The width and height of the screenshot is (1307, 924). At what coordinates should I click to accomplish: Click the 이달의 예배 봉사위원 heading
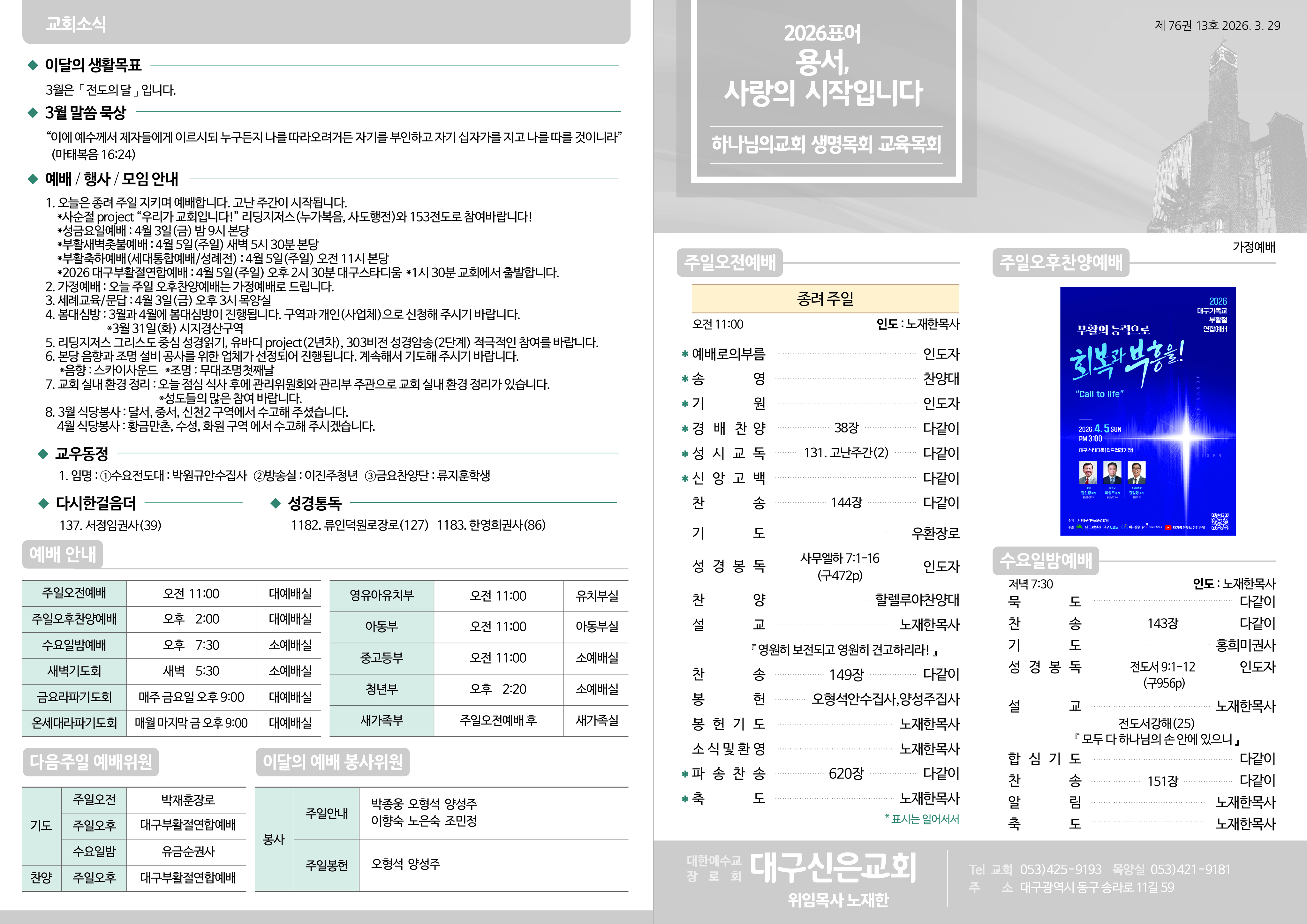(x=332, y=762)
